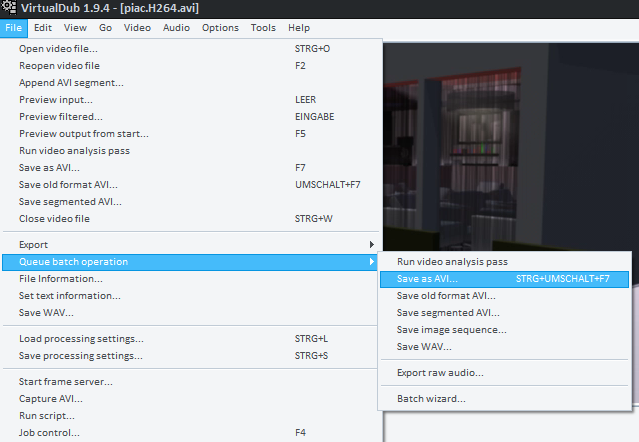Open File Information...

[x=191, y=279]
